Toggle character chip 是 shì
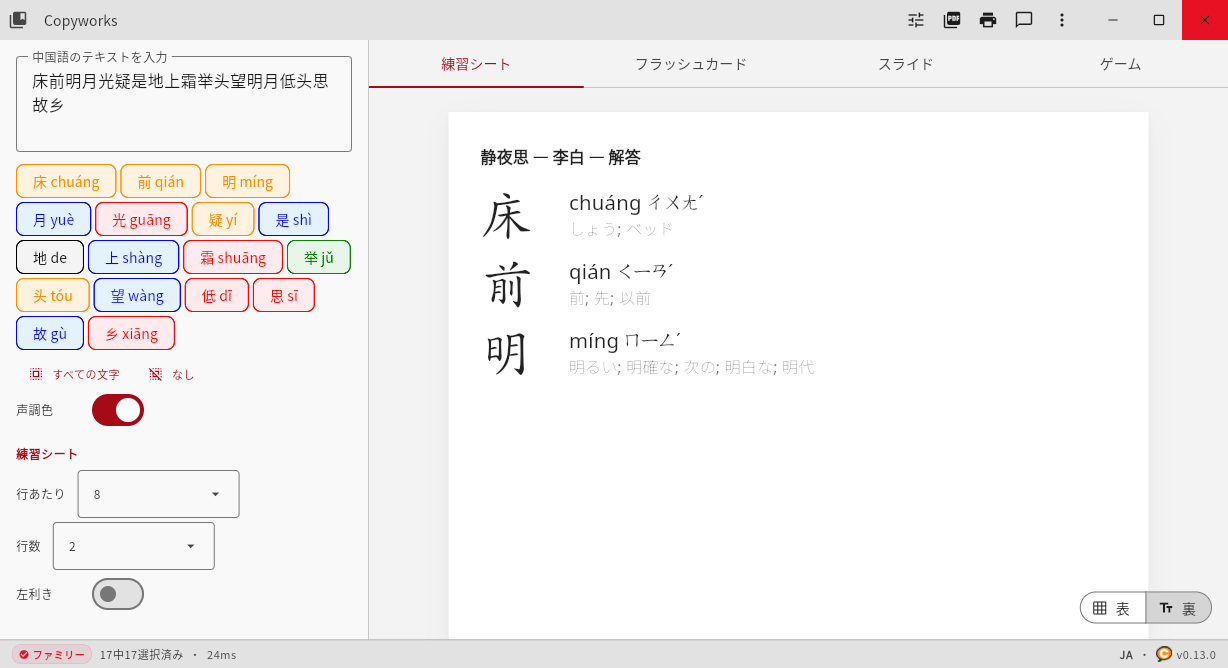1228x668 pixels. coord(293,219)
